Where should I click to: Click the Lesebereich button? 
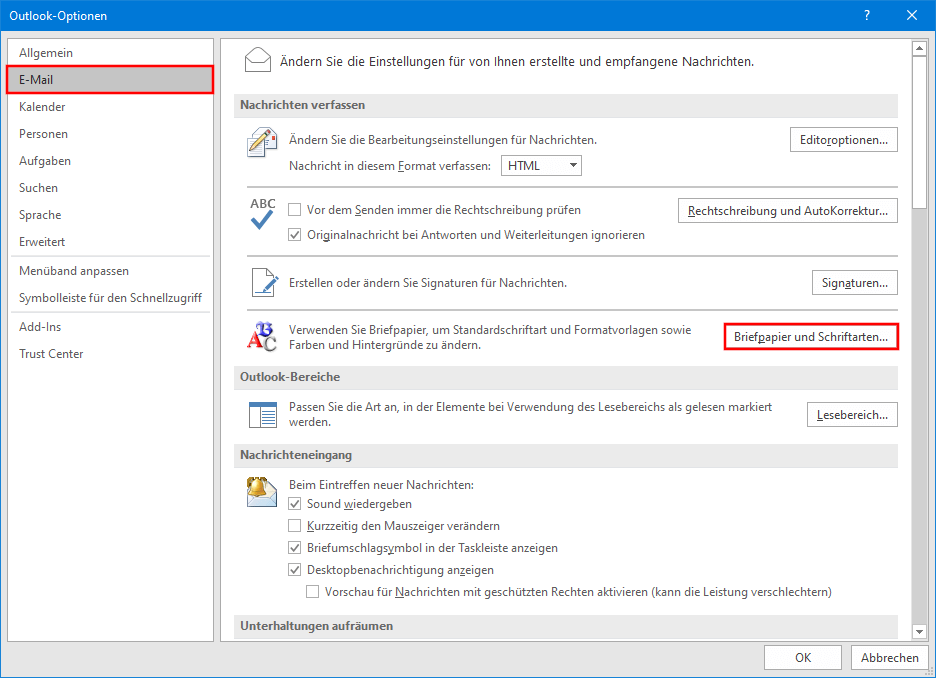coord(852,415)
